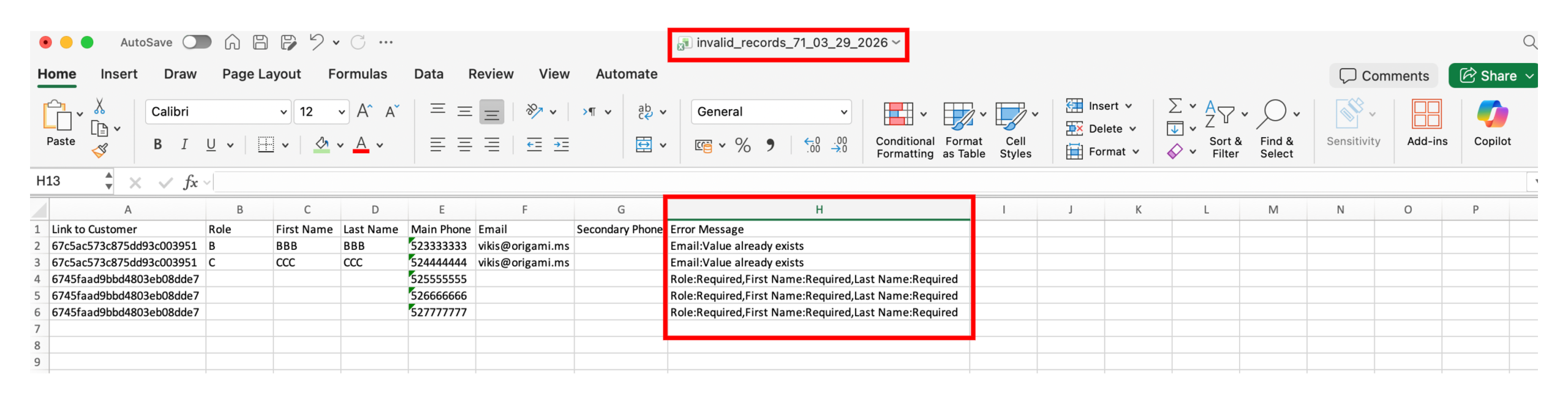Click the Wrap Text icon

tap(644, 111)
